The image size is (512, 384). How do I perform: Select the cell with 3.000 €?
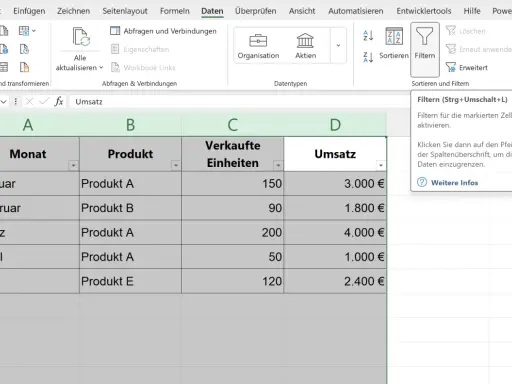pyautogui.click(x=335, y=183)
